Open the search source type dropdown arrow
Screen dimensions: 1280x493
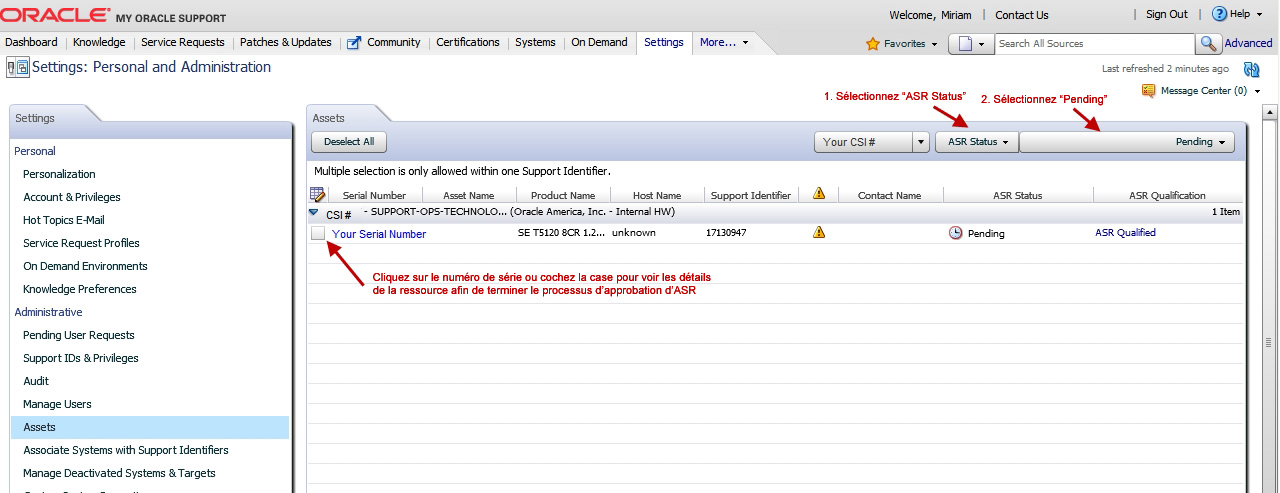pos(982,45)
